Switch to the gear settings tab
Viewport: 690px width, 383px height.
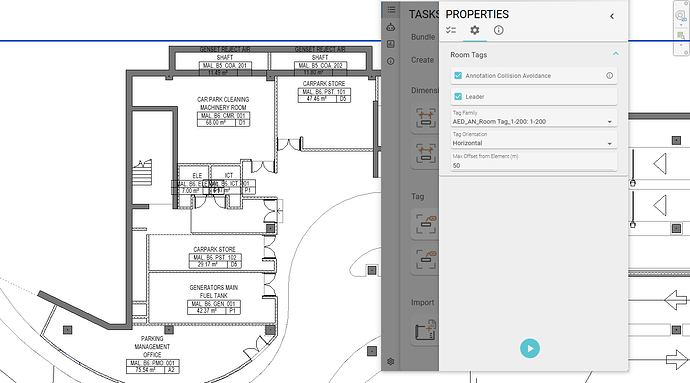(474, 30)
